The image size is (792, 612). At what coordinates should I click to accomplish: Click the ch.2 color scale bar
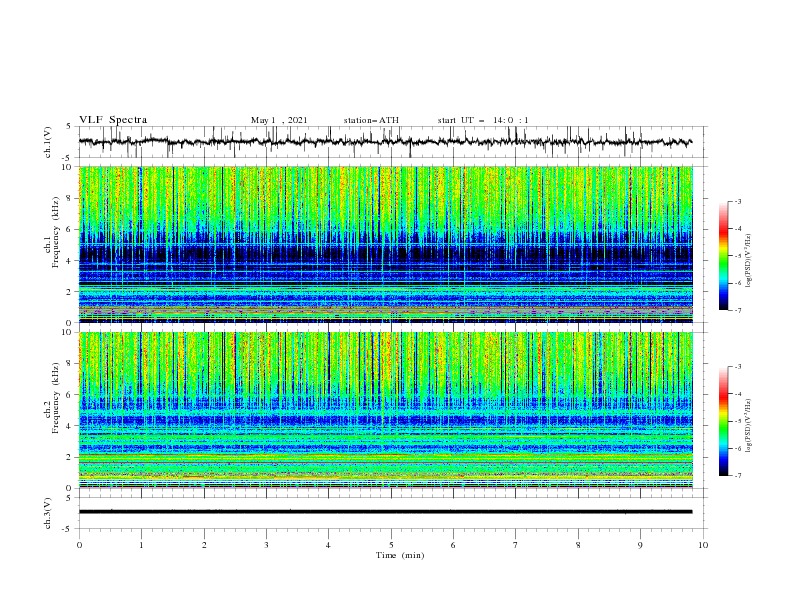pos(723,421)
